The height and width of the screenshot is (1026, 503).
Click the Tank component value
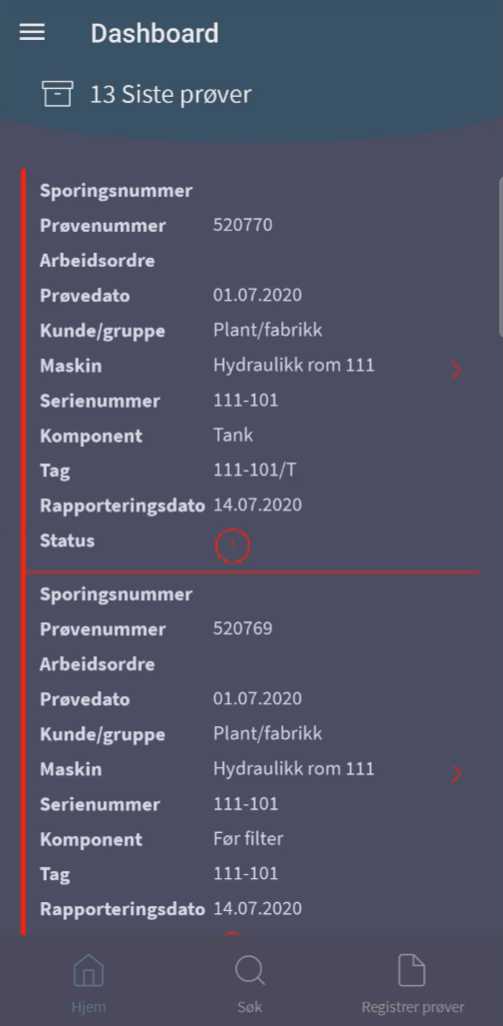[x=233, y=435]
